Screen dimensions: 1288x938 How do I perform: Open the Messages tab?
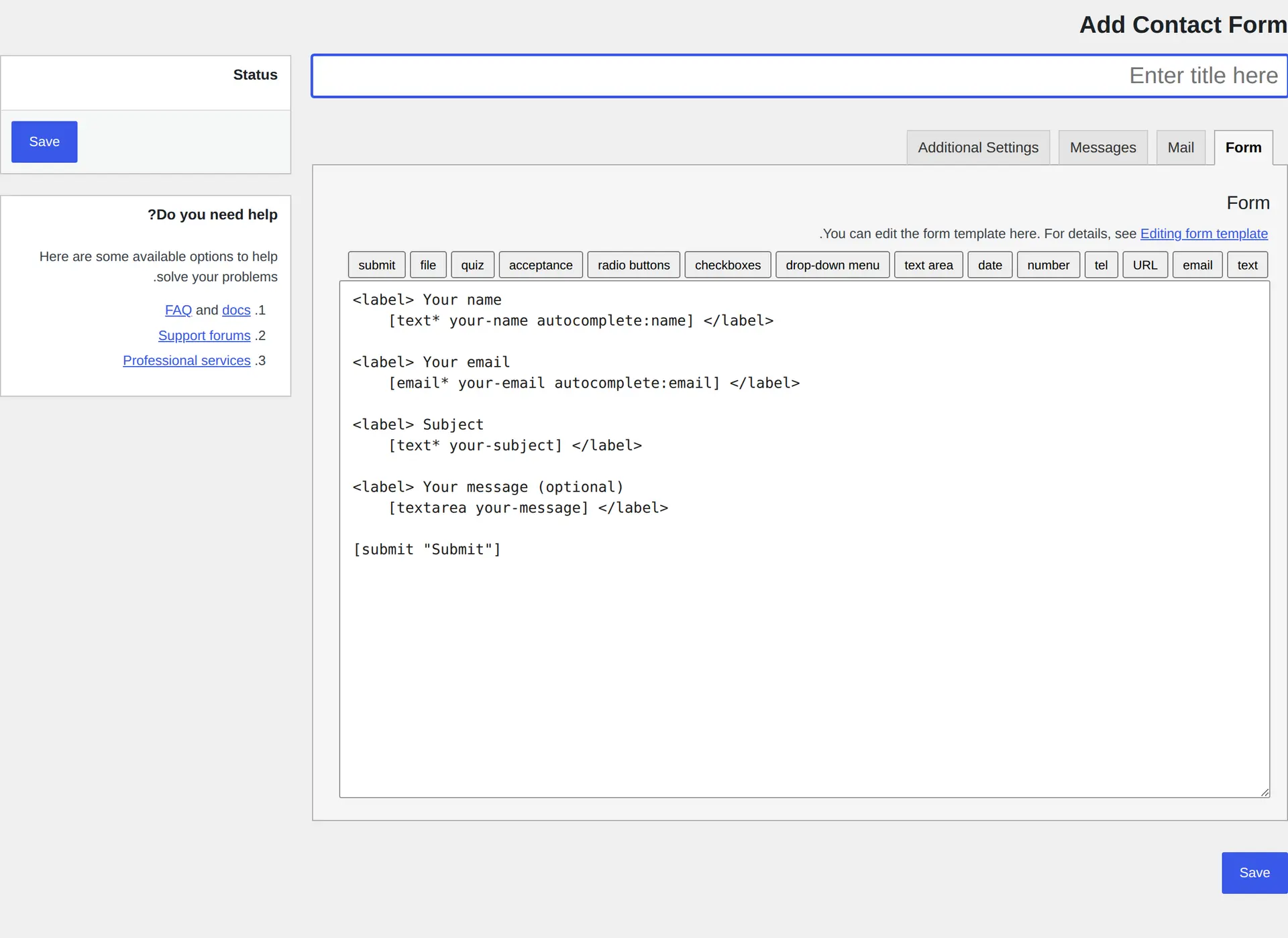click(1103, 148)
